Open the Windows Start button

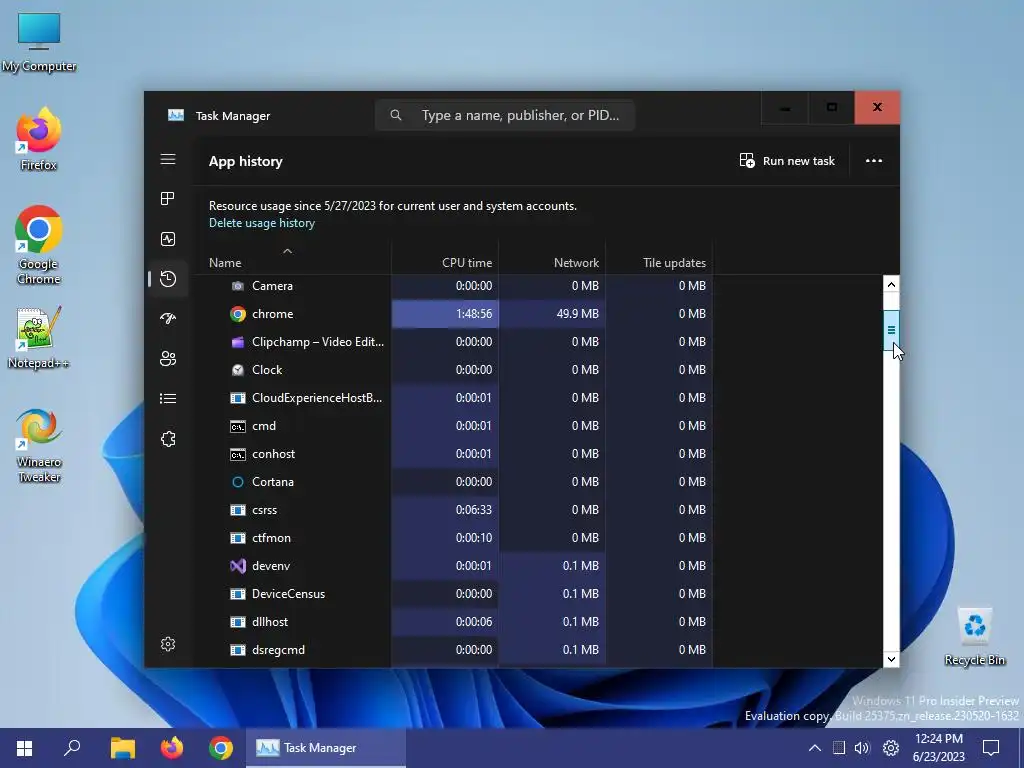(24, 748)
